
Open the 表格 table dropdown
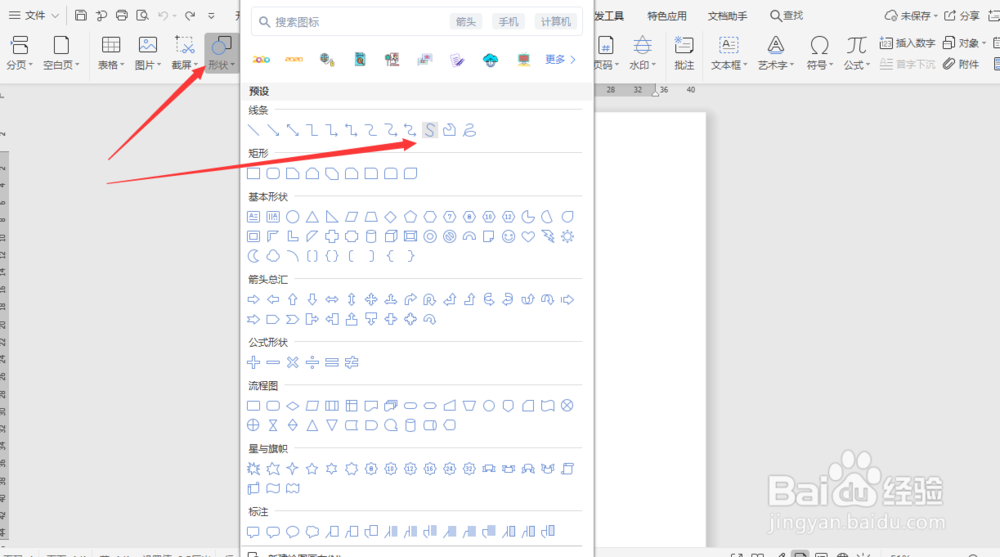[111, 53]
